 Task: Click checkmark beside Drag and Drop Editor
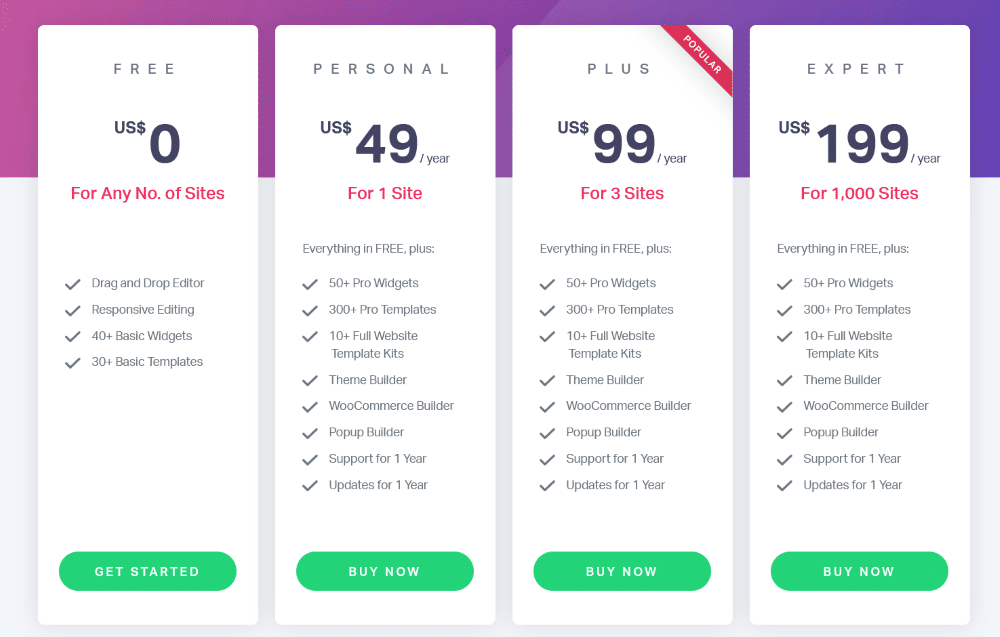[73, 284]
